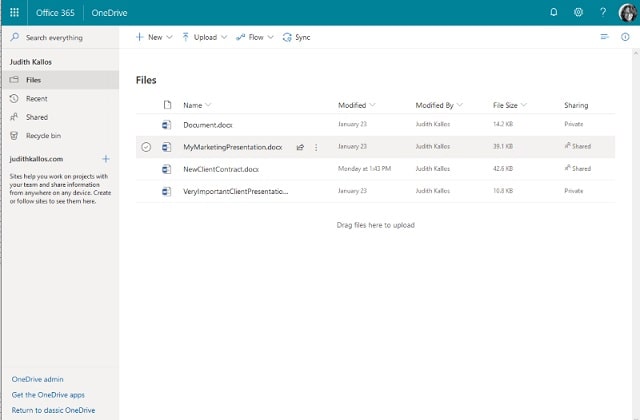This screenshot has height=420, width=640.
Task: Click Private status for VeryImportantClientPresentatio...
Action: click(x=573, y=191)
